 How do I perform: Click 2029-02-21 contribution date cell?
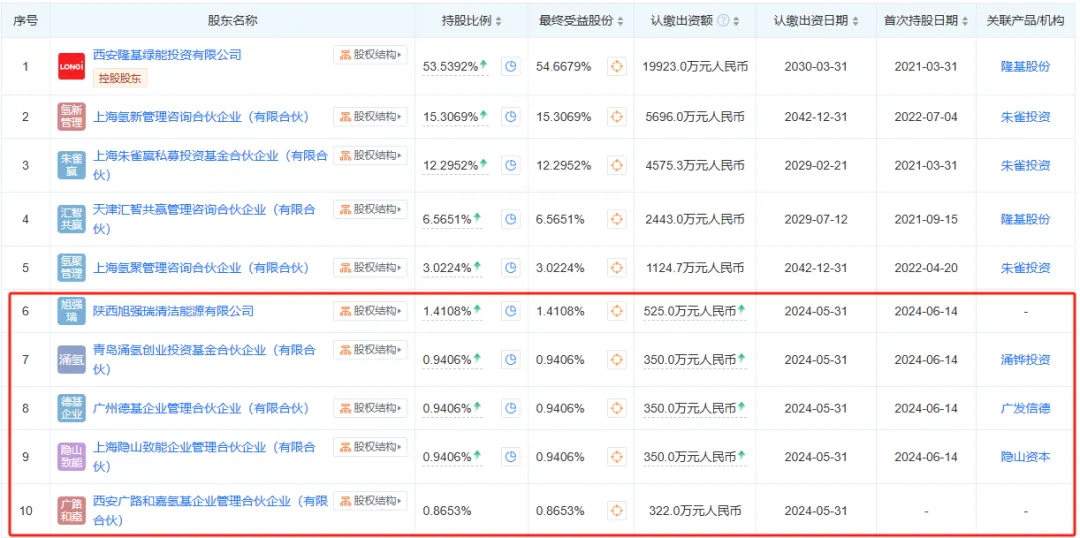pyautogui.click(x=816, y=165)
